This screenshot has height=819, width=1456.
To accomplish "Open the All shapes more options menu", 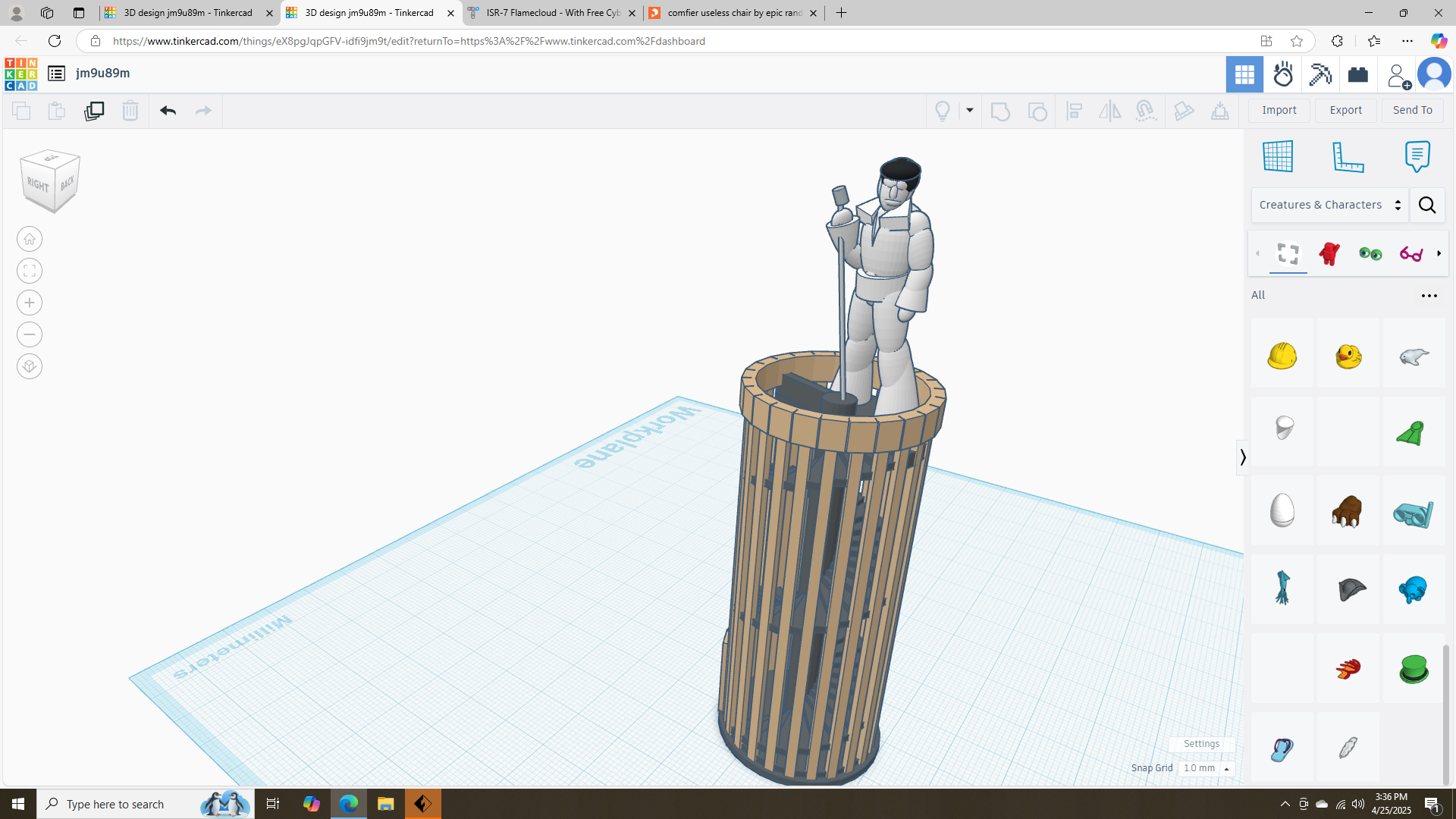I will (1429, 296).
